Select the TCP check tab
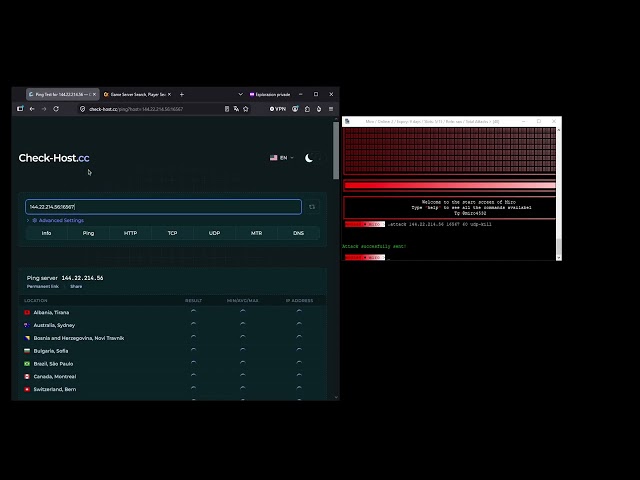The width and height of the screenshot is (640, 480). point(173,233)
